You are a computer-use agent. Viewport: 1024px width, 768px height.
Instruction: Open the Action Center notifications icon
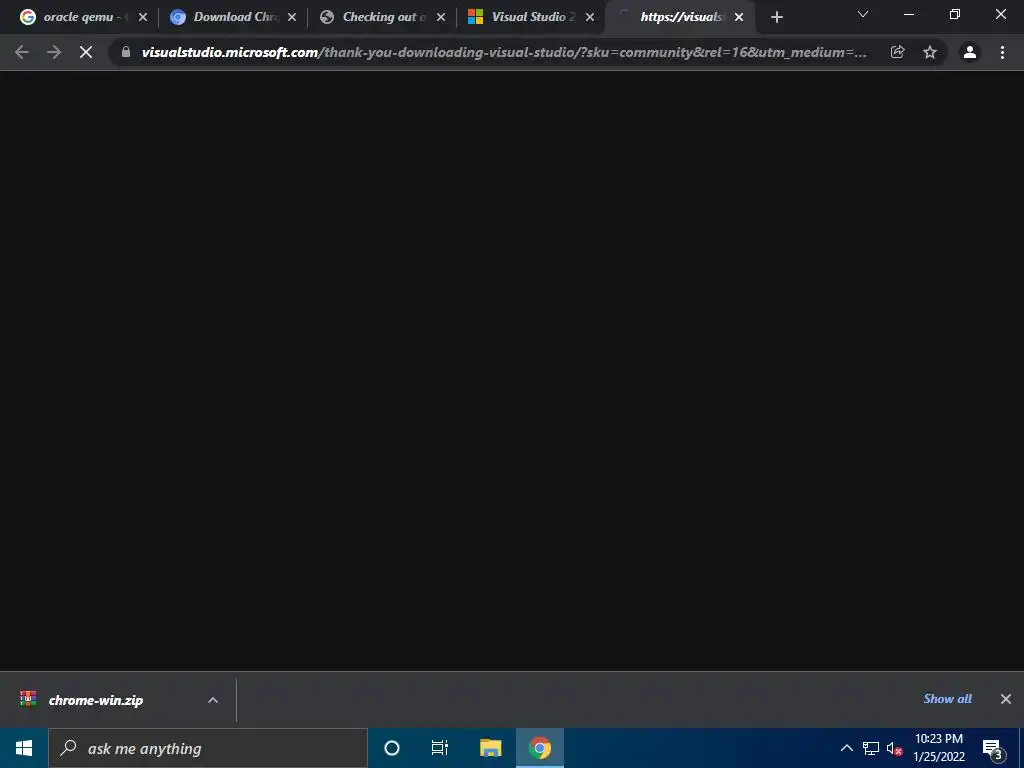(993, 749)
